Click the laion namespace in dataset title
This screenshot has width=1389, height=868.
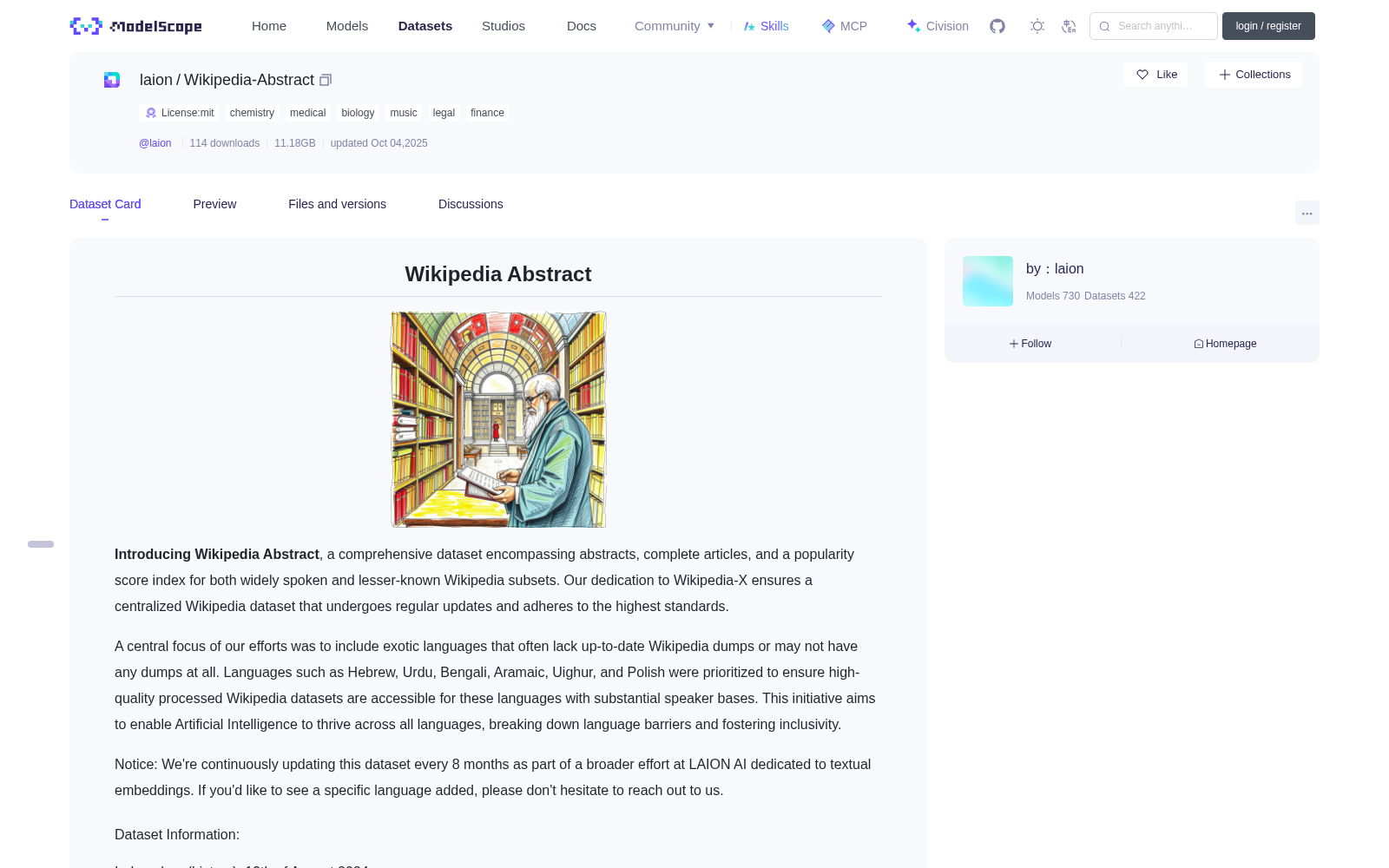[x=156, y=80]
